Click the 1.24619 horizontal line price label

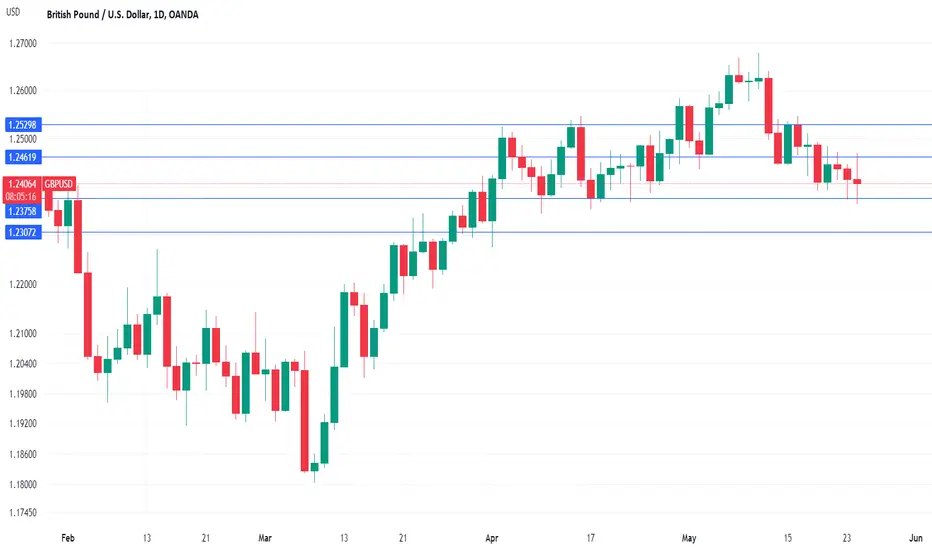coord(23,158)
